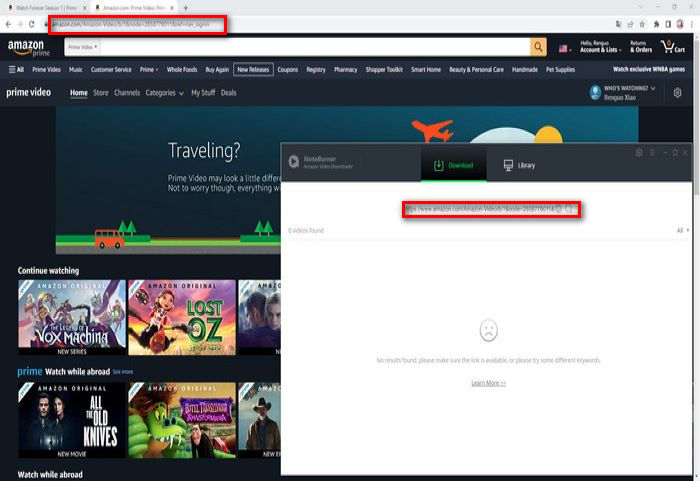The width and height of the screenshot is (700, 481).
Task: Open Prime Video settings gear icon
Action: (x=677, y=92)
